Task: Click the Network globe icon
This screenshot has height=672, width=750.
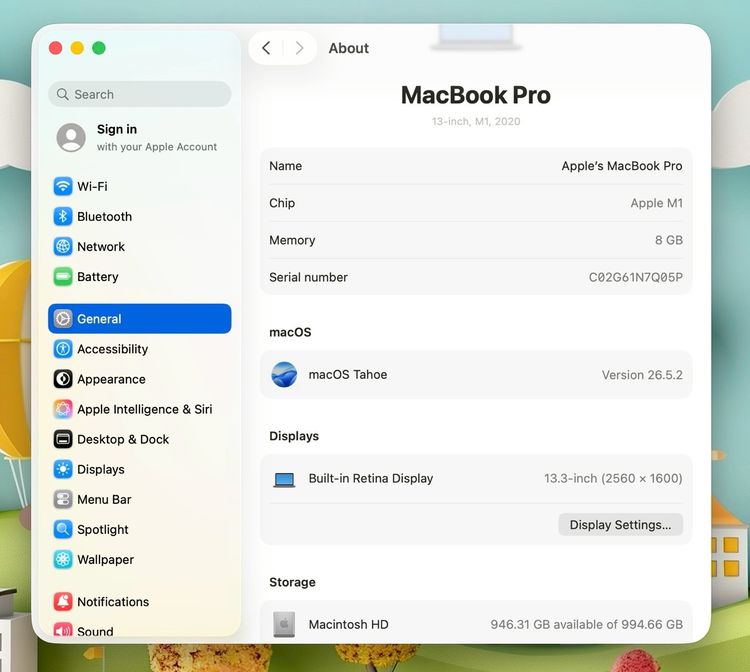Action: pos(63,246)
